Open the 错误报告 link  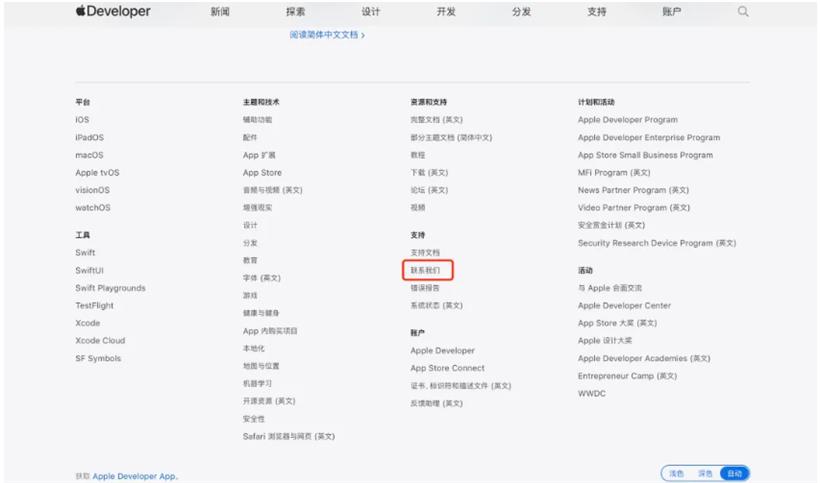(x=425, y=288)
